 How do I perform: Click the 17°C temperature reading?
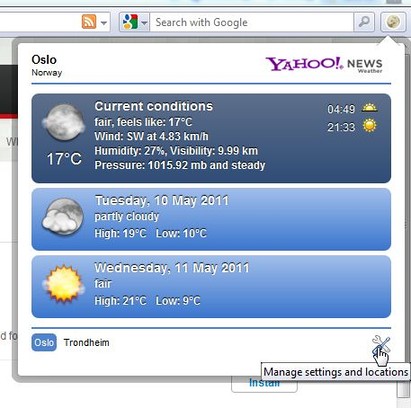click(64, 159)
